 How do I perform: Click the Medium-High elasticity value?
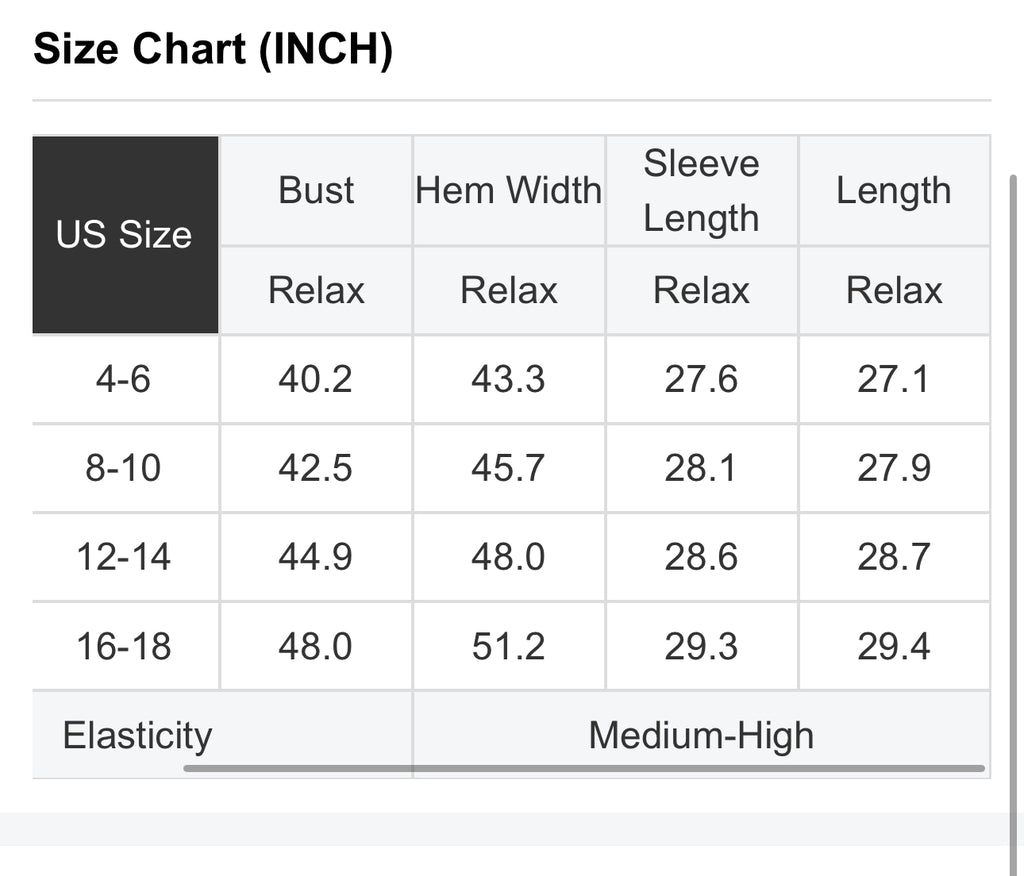pos(701,735)
